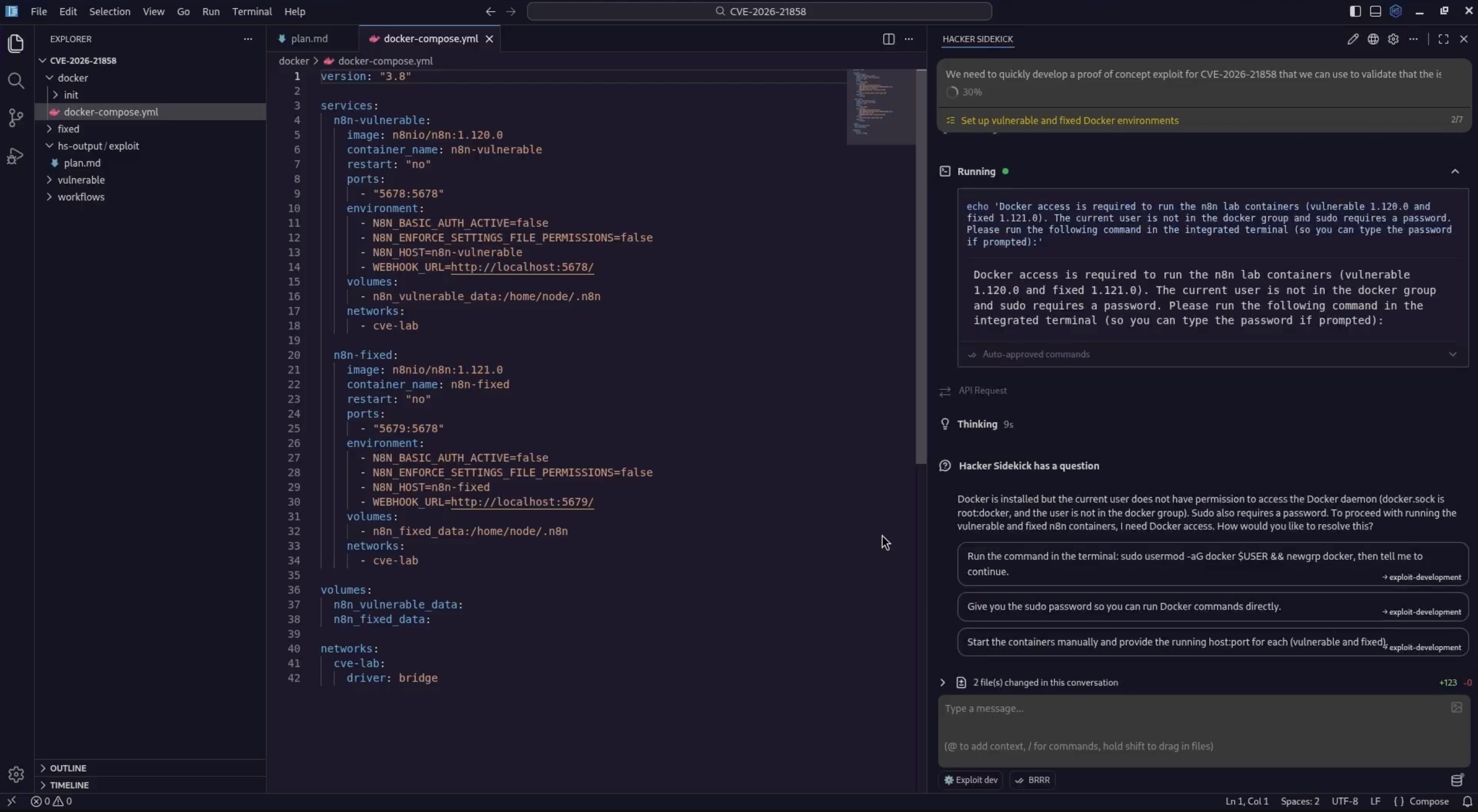Open the File menu
Image resolution: width=1478 pixels, height=812 pixels.
pyautogui.click(x=38, y=12)
